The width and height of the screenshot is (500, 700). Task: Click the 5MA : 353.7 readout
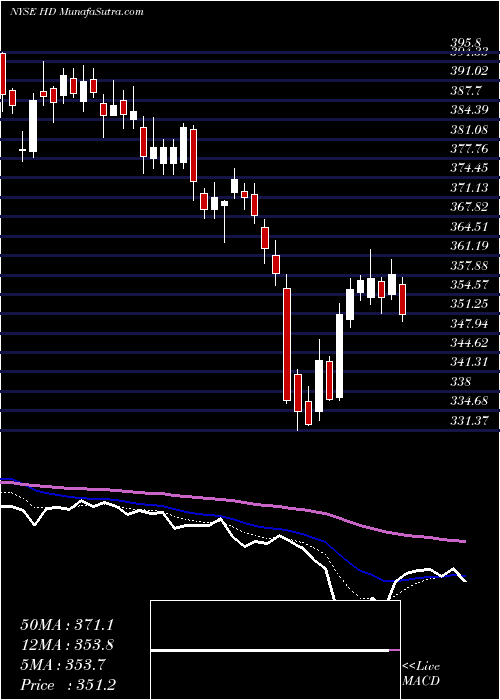coord(62,665)
